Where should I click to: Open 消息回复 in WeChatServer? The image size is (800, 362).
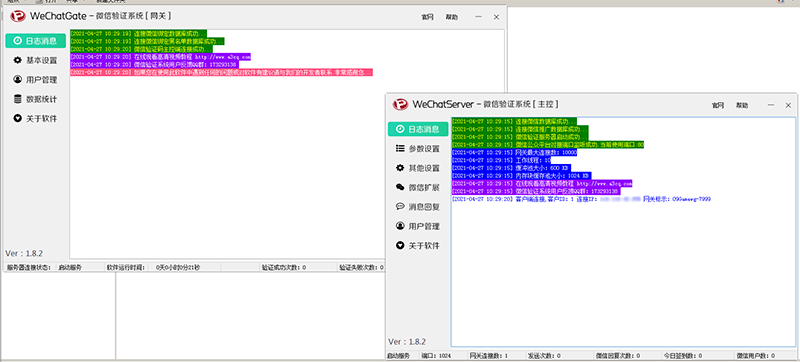point(418,206)
